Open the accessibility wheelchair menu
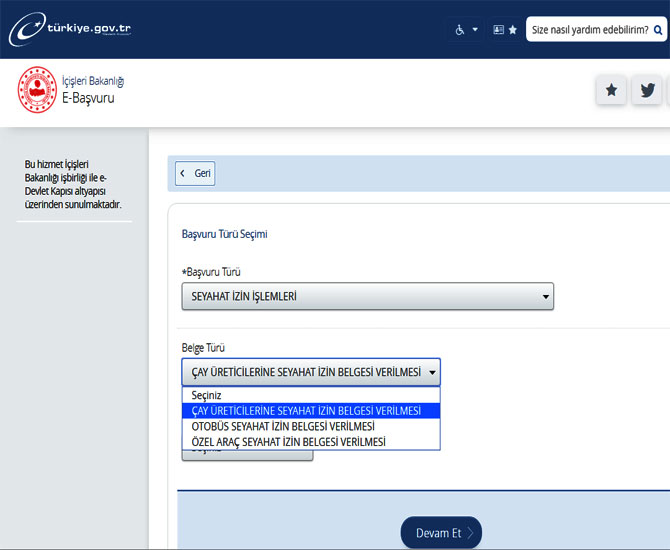The width and height of the screenshot is (670, 550). [461, 30]
